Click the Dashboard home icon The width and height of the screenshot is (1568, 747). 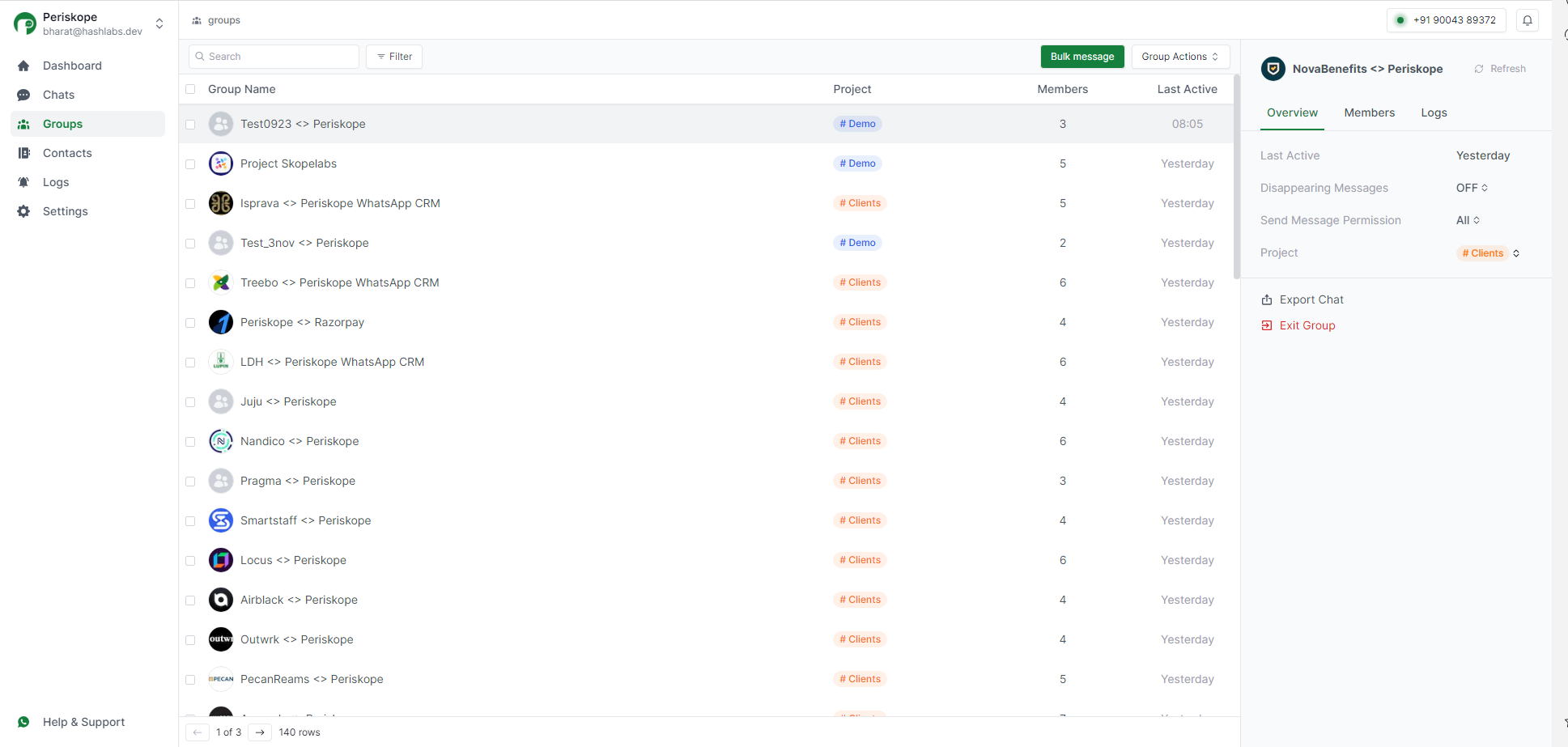[x=24, y=66]
